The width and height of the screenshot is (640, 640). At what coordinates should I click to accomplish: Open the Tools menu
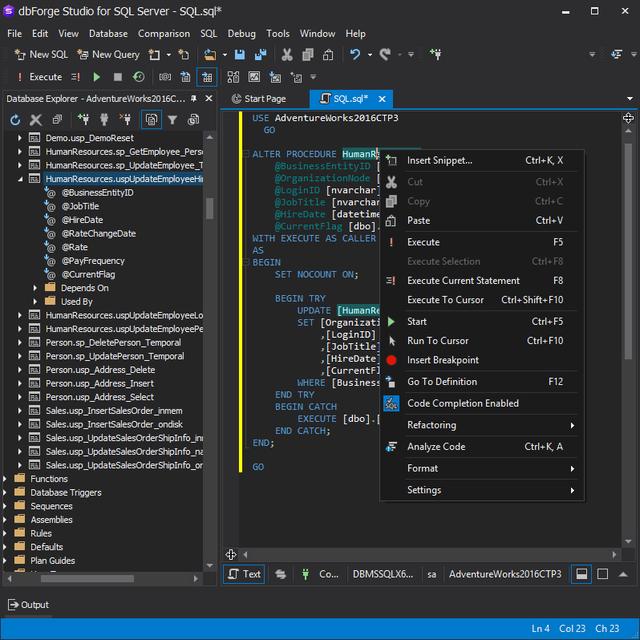(x=278, y=33)
